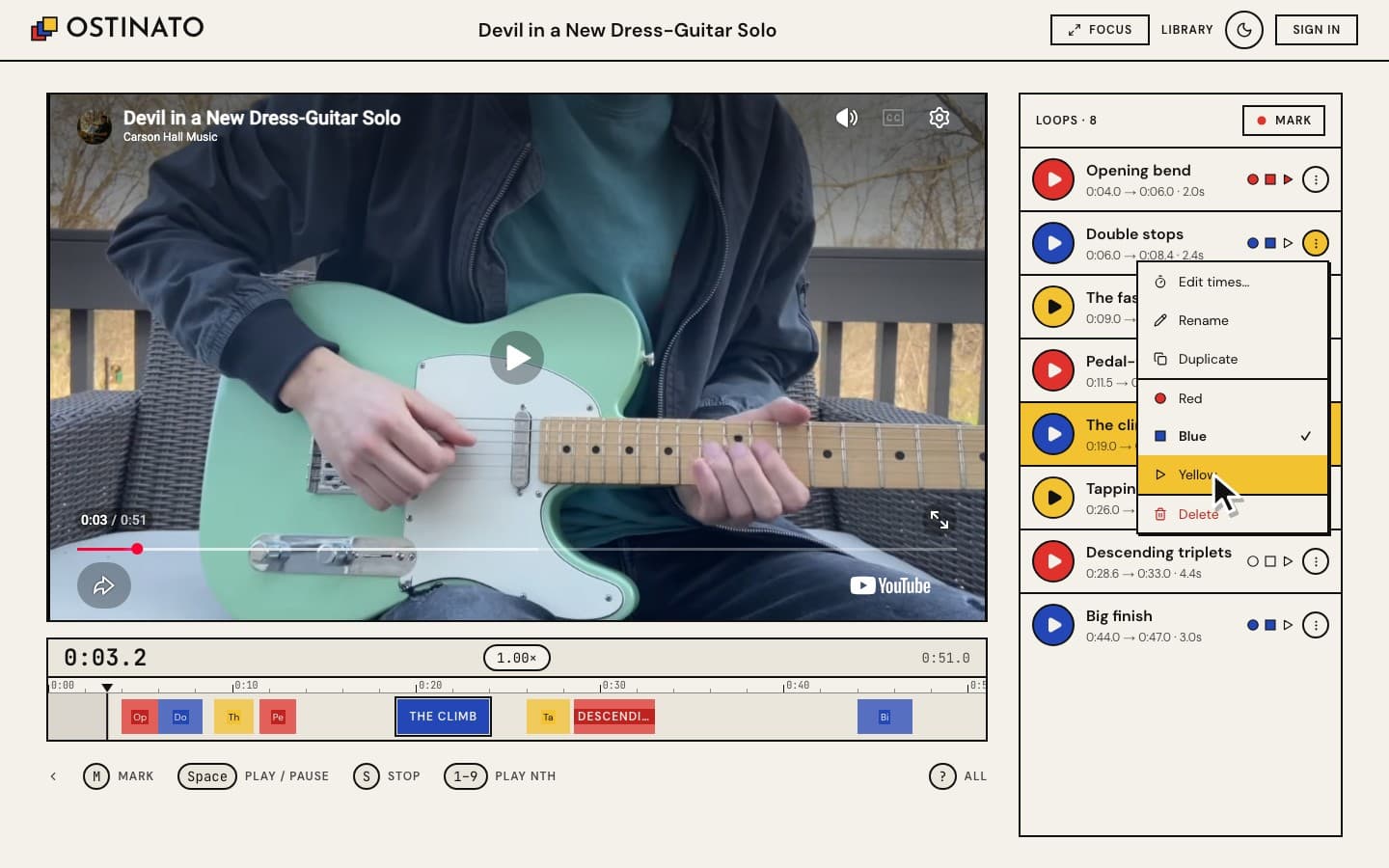The height and width of the screenshot is (868, 1389).
Task: Choose Edit times… in context menu
Action: [x=1233, y=282]
